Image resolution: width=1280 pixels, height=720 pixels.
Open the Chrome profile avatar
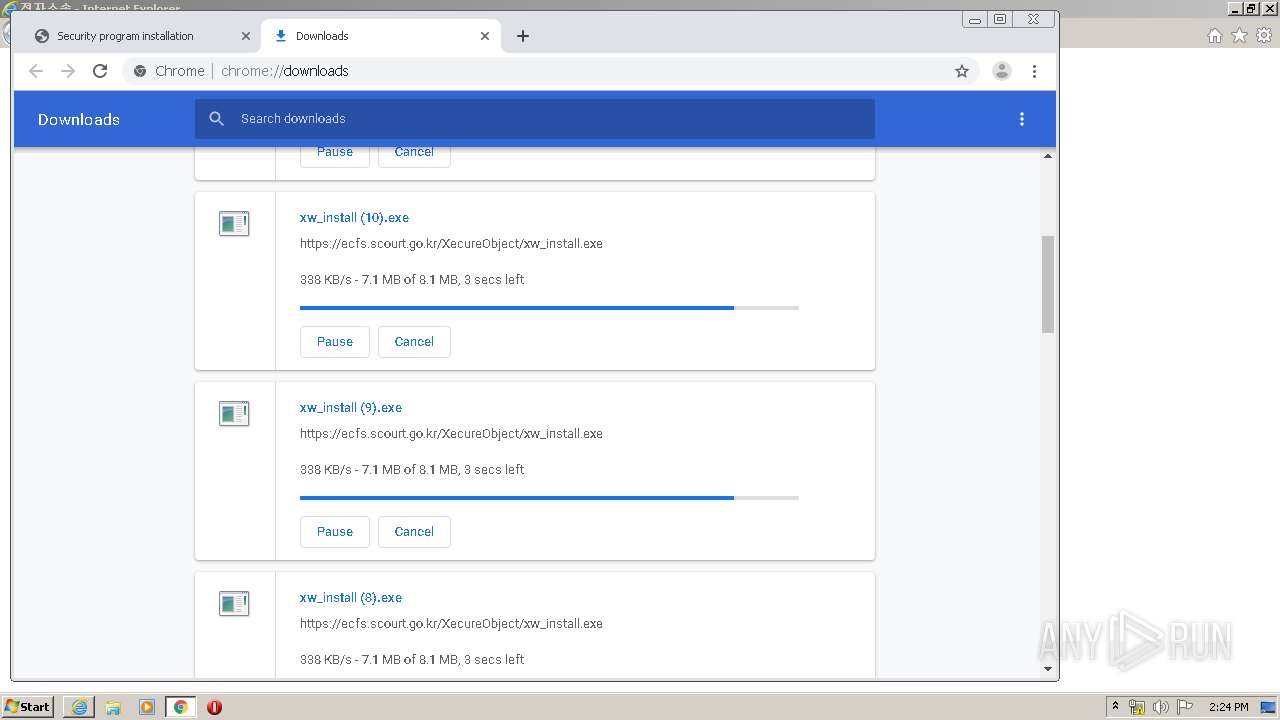1001,71
